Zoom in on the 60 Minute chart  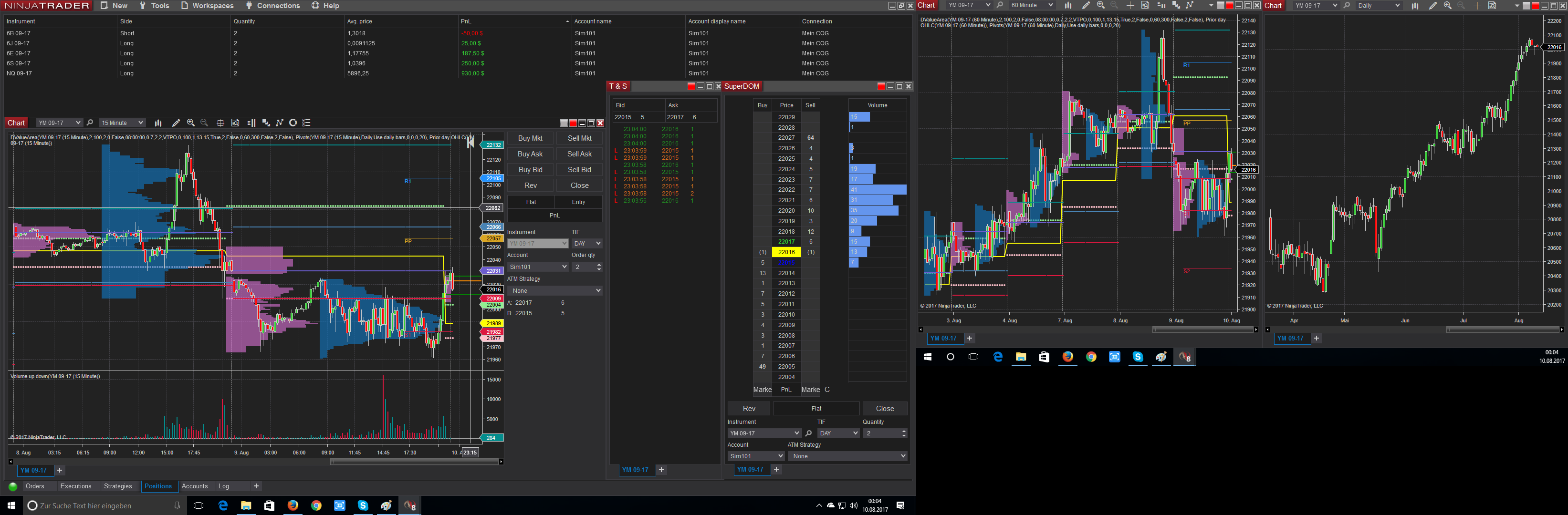pos(1100,5)
